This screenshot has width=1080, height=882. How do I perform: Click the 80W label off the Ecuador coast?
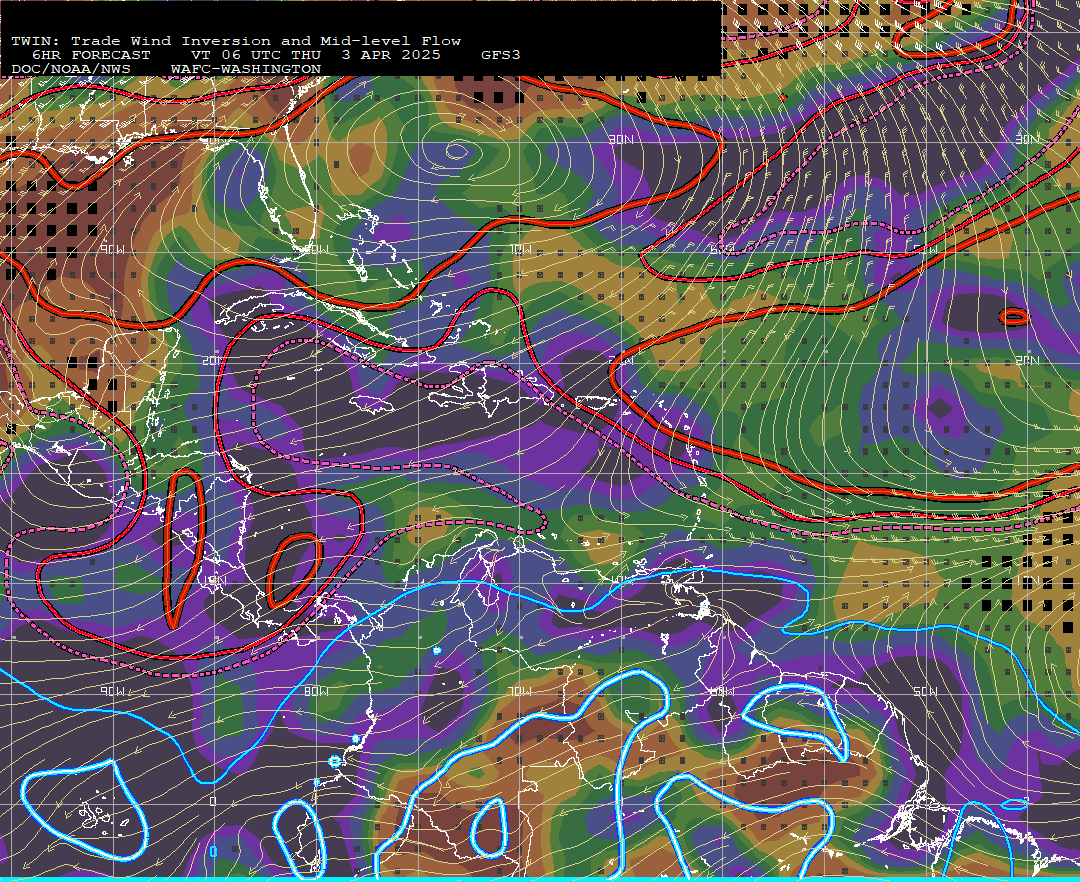coord(316,691)
